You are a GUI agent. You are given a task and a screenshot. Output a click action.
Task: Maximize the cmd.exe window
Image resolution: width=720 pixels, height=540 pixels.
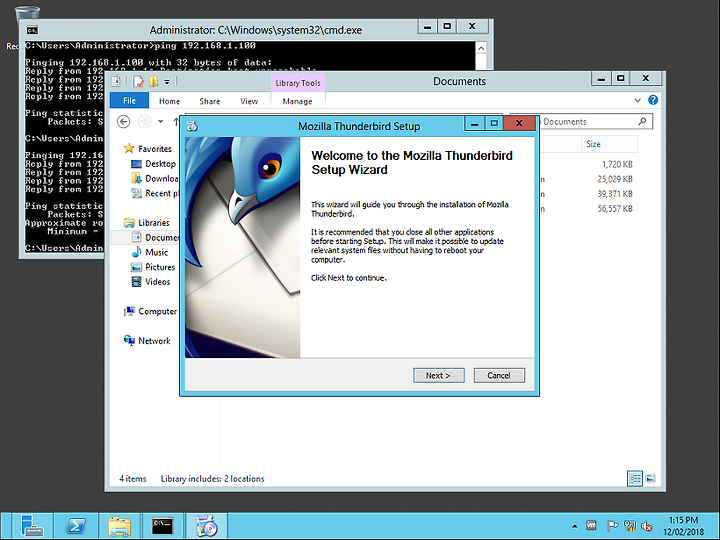pyautogui.click(x=447, y=26)
